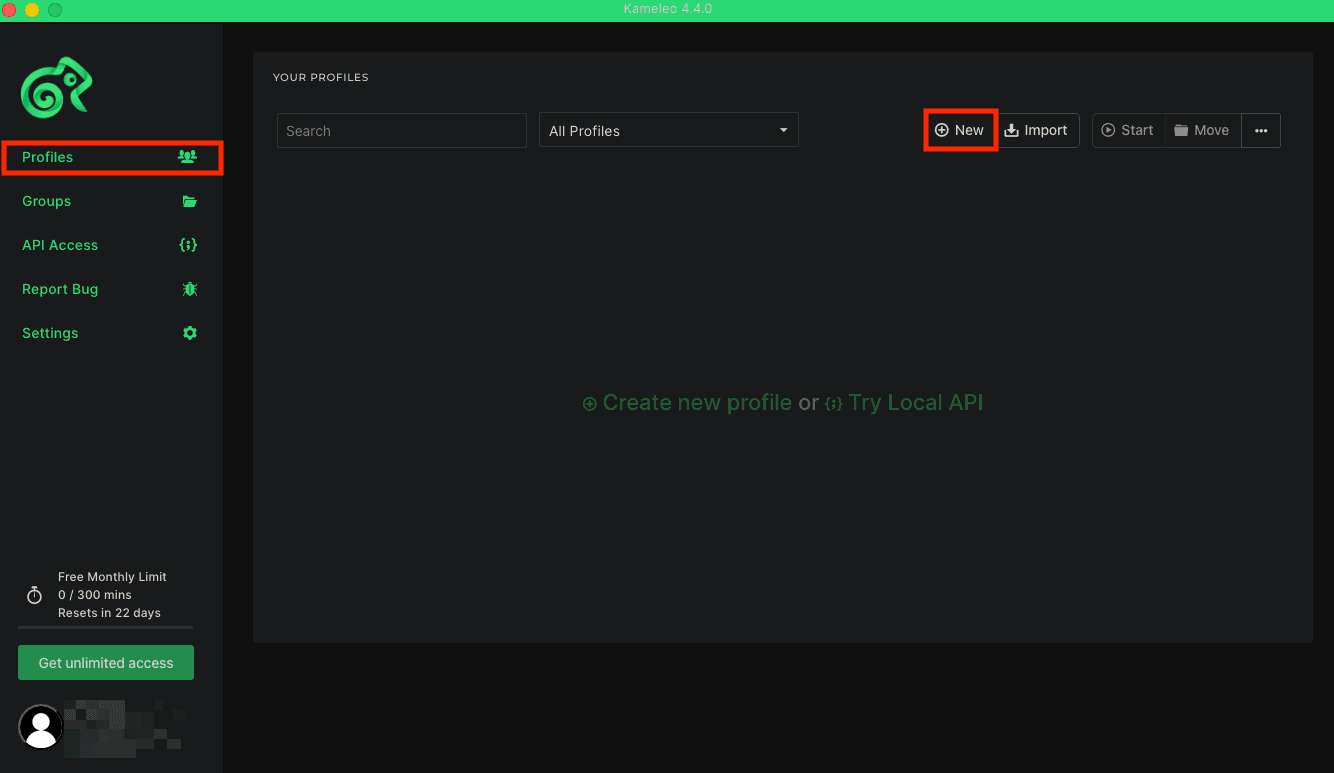
Task: Click the Move box icon
Action: tap(1182, 130)
